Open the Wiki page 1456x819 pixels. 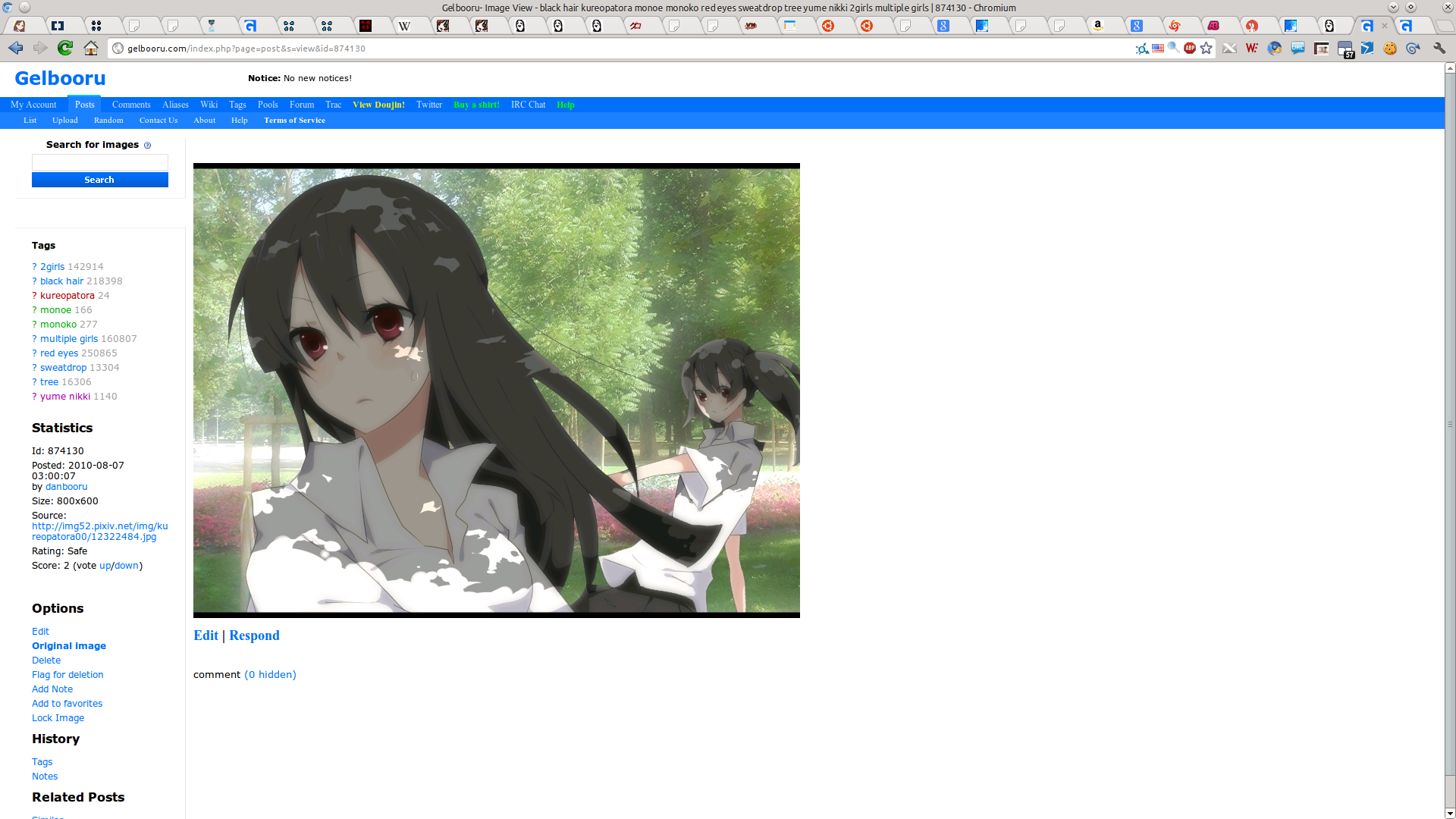point(209,105)
